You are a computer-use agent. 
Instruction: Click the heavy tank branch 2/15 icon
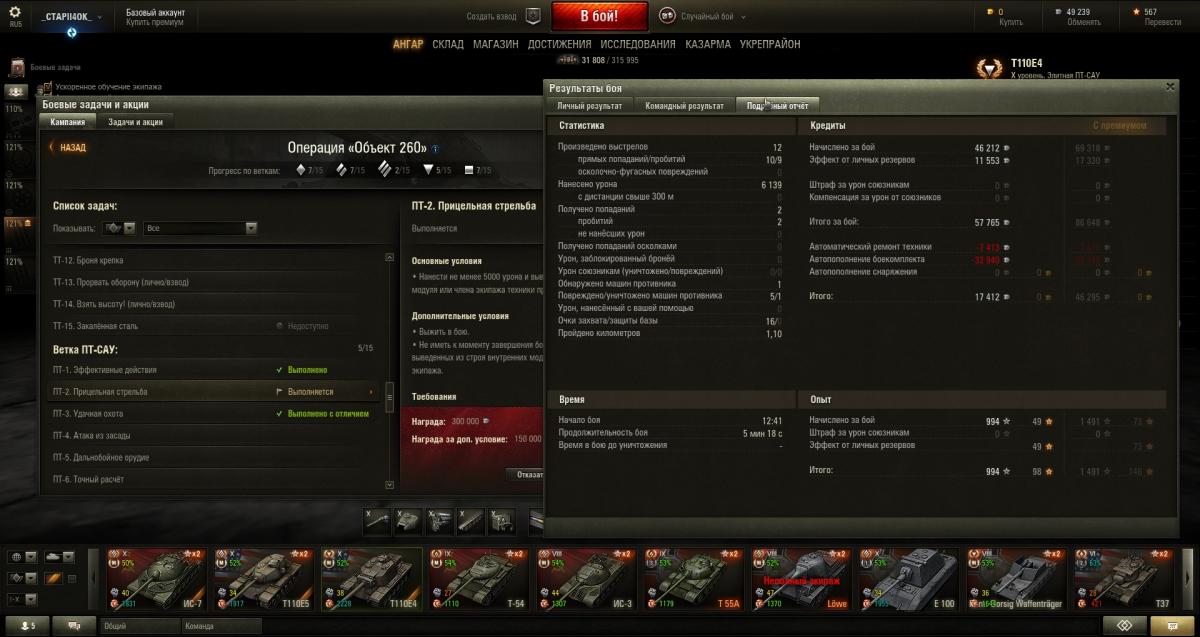[x=387, y=170]
